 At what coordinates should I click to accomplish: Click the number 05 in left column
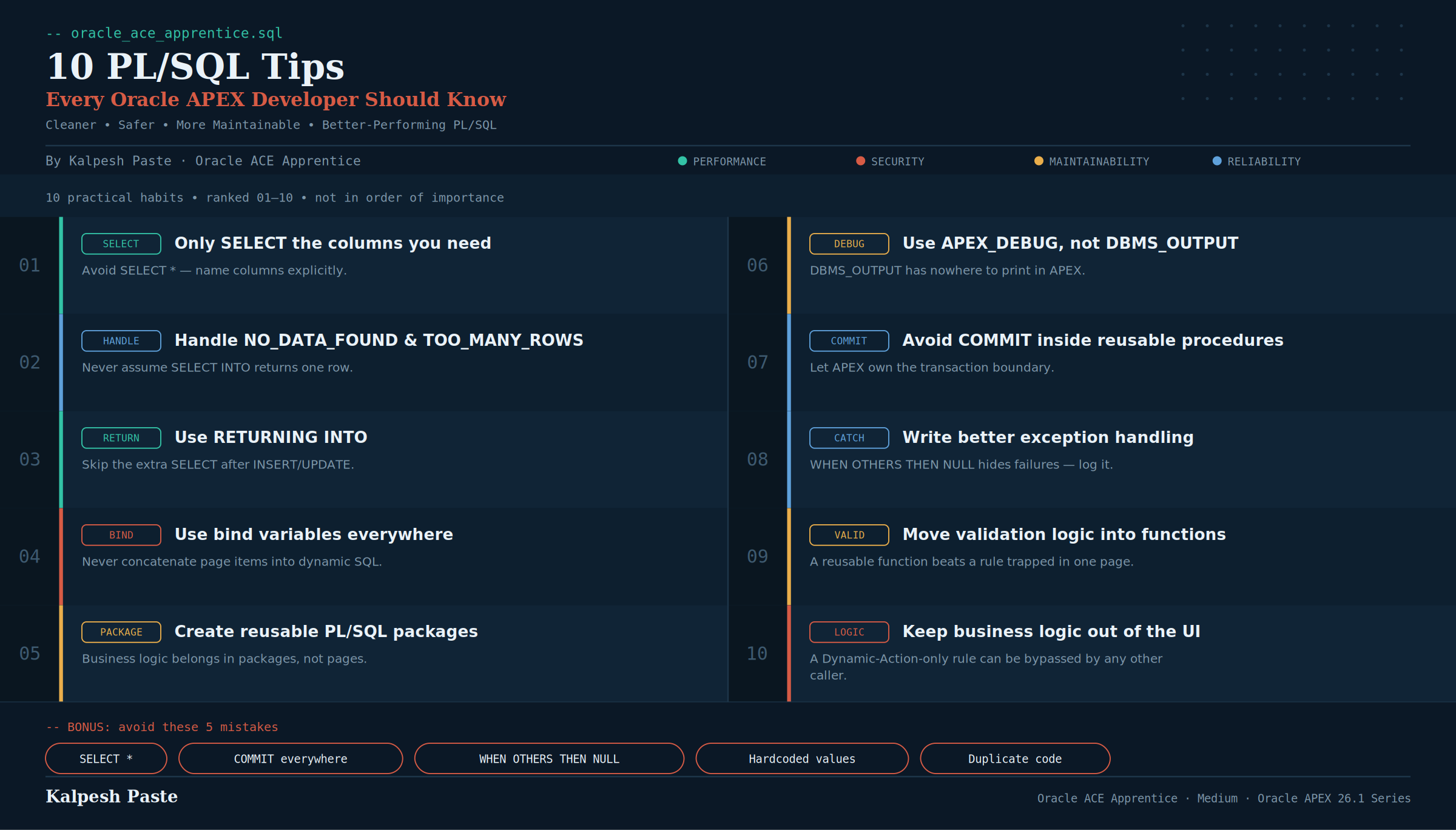pyautogui.click(x=30, y=653)
